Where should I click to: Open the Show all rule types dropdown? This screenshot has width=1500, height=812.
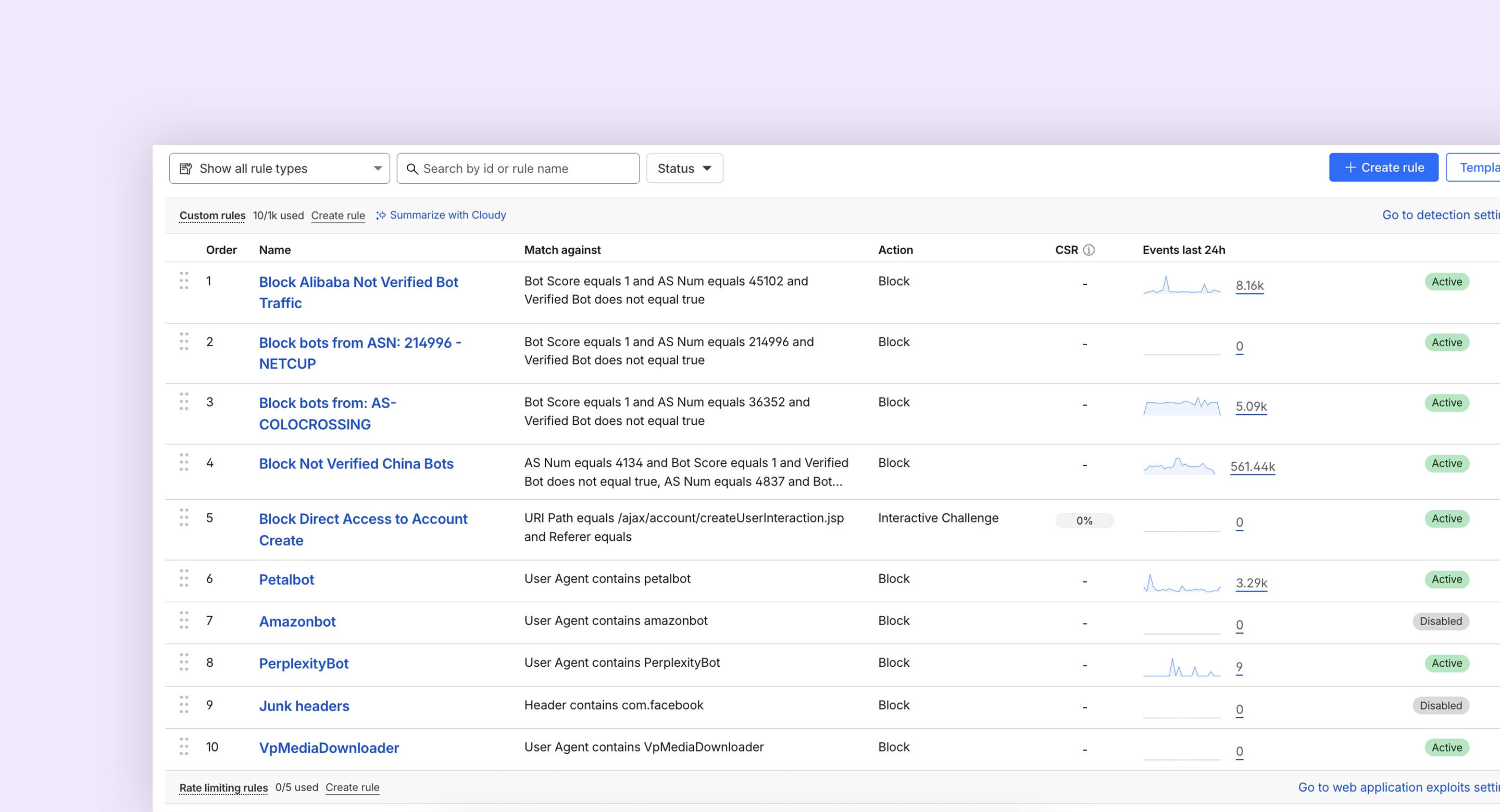(279, 168)
